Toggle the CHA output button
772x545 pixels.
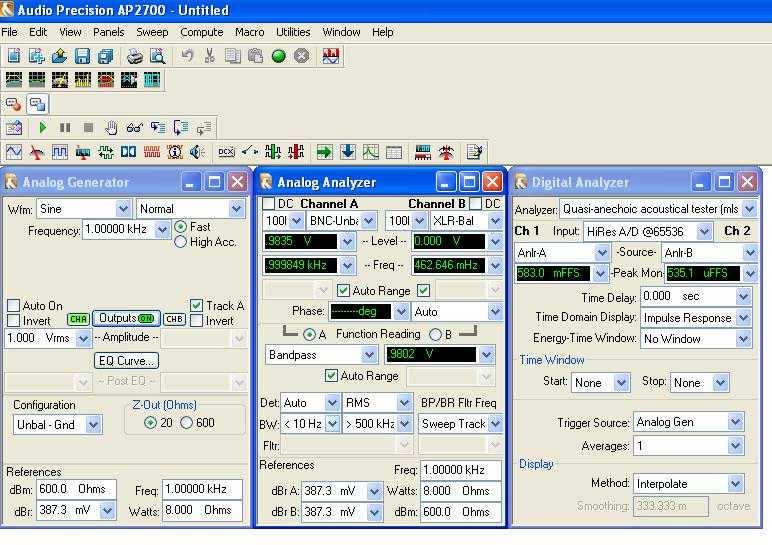[x=78, y=319]
